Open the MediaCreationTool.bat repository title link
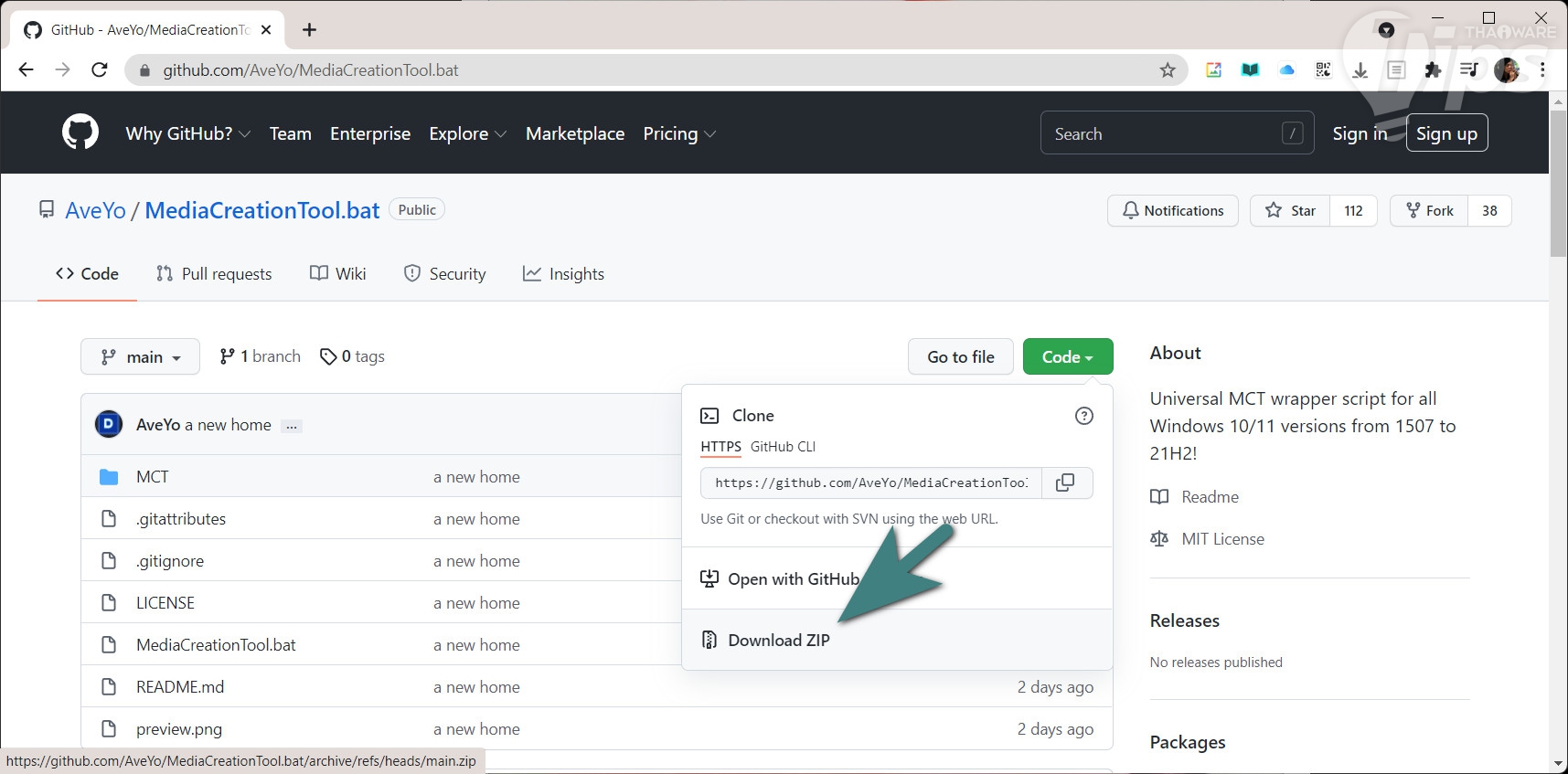Viewport: 1568px width, 774px height. pos(262,210)
